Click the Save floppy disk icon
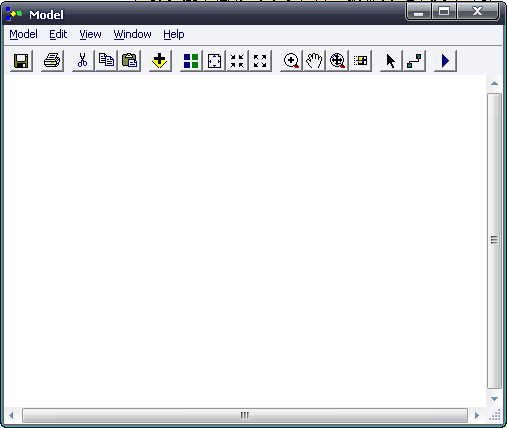Viewport: 507px width, 428px height. click(x=21, y=61)
